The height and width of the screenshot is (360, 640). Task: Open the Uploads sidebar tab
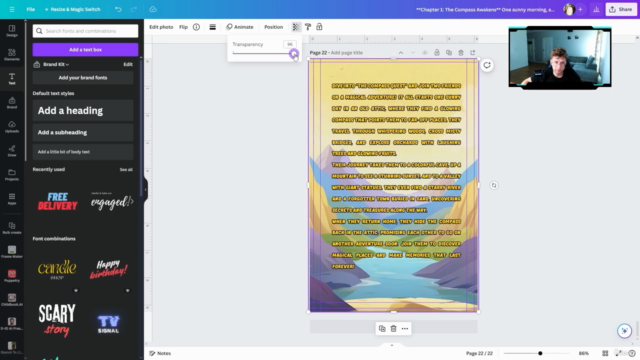(12, 127)
